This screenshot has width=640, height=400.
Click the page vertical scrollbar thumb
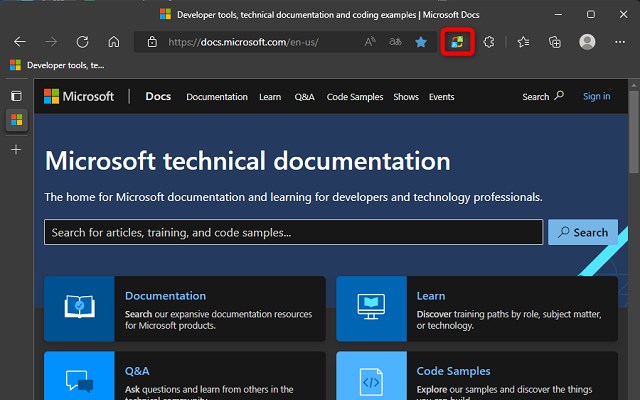tap(634, 133)
